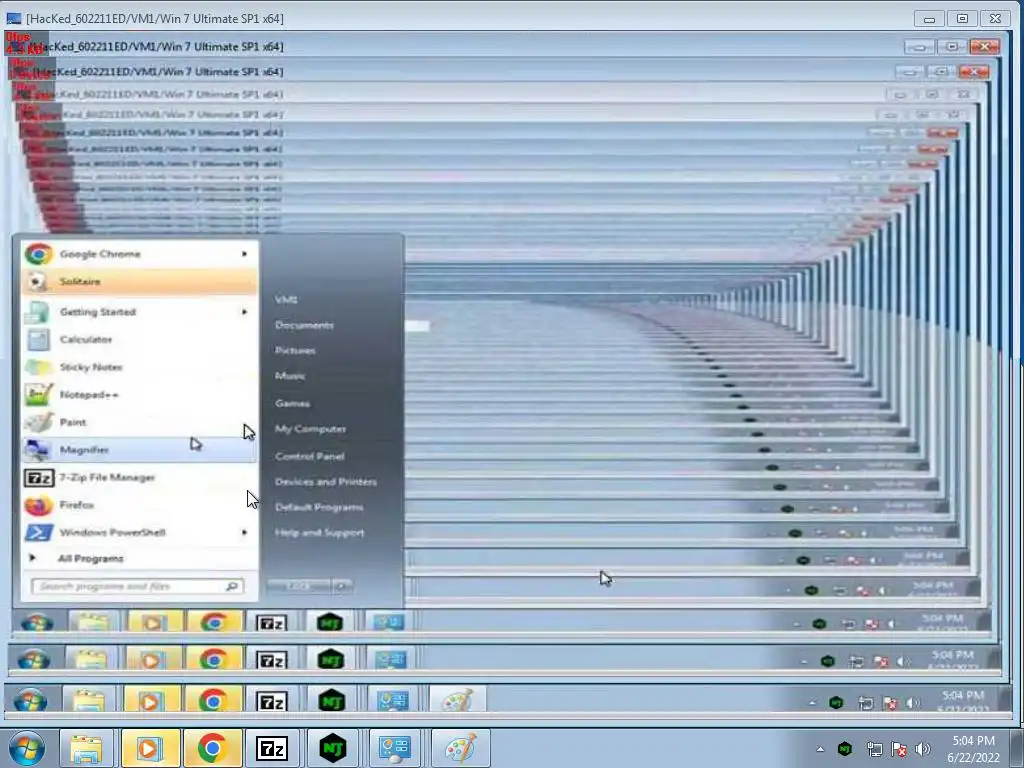Open Sticky Notes from the Start menu
This screenshot has width=1024, height=768.
(139, 367)
